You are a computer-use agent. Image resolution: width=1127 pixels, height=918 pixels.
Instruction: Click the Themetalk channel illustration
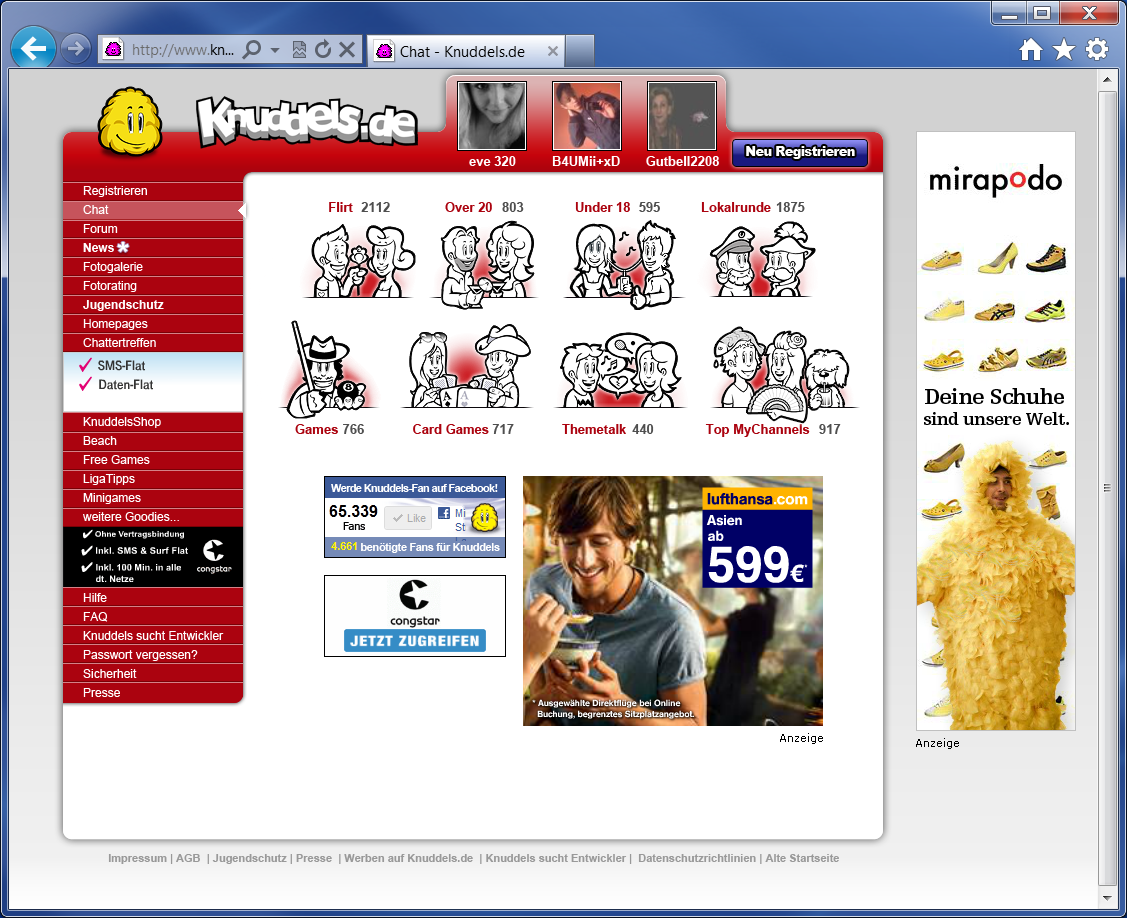(x=620, y=370)
